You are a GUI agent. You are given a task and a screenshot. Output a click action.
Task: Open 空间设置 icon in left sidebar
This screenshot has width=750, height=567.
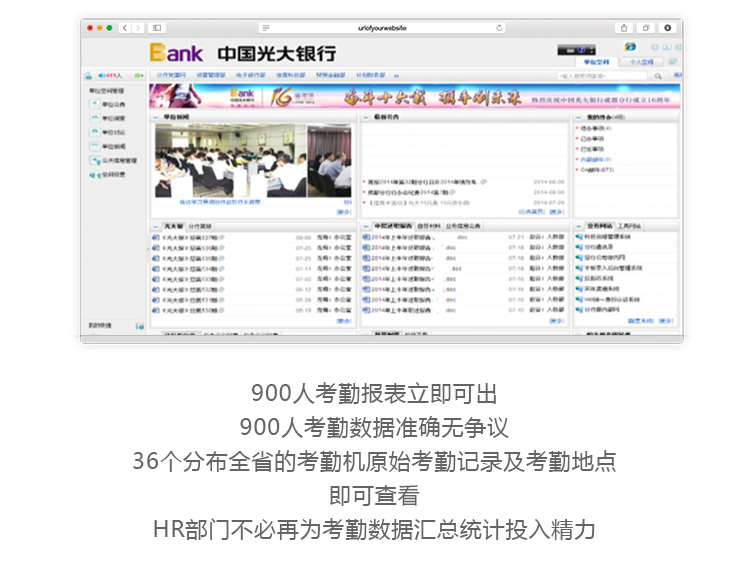(x=94, y=175)
